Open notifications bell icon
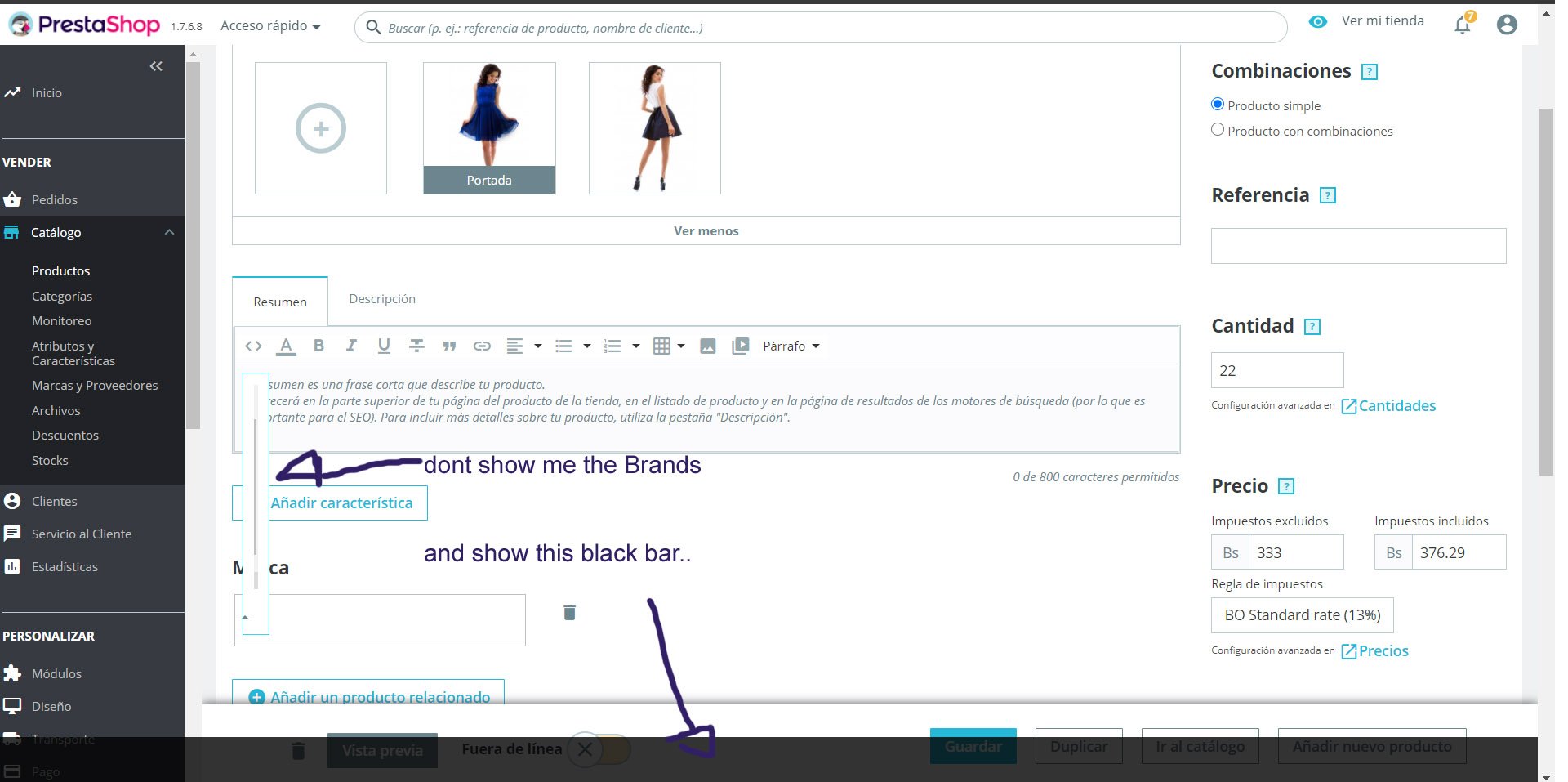 [1463, 25]
